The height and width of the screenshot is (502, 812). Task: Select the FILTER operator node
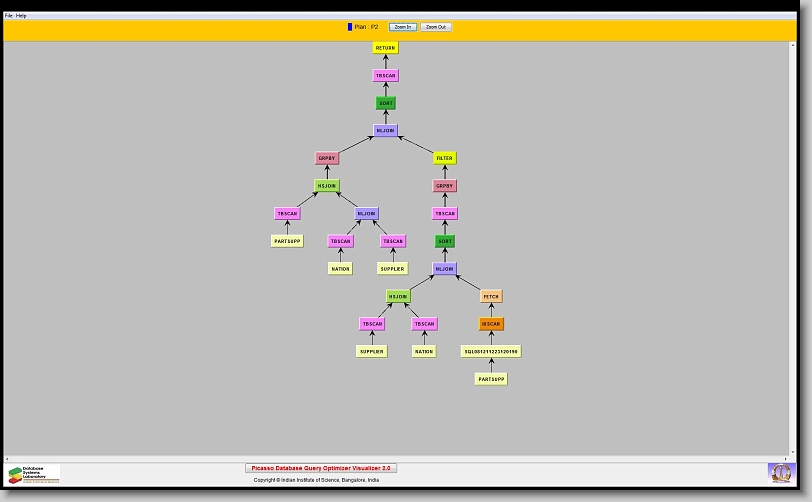coord(444,158)
